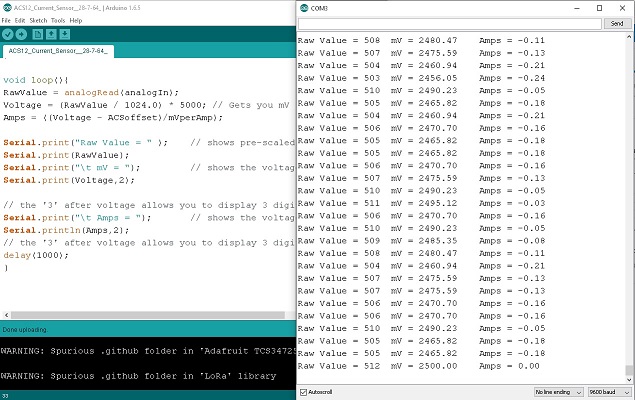Click the LoRa library warning line
Screen dimensions: 635x400
[138, 376]
